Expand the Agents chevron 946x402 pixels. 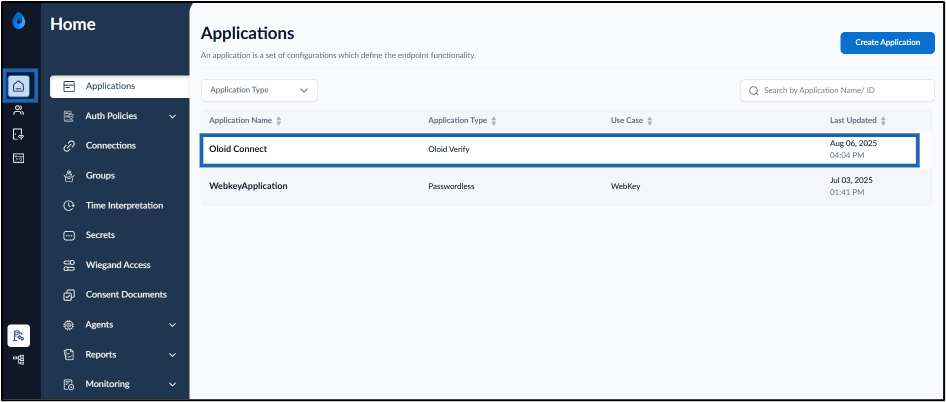tap(173, 325)
